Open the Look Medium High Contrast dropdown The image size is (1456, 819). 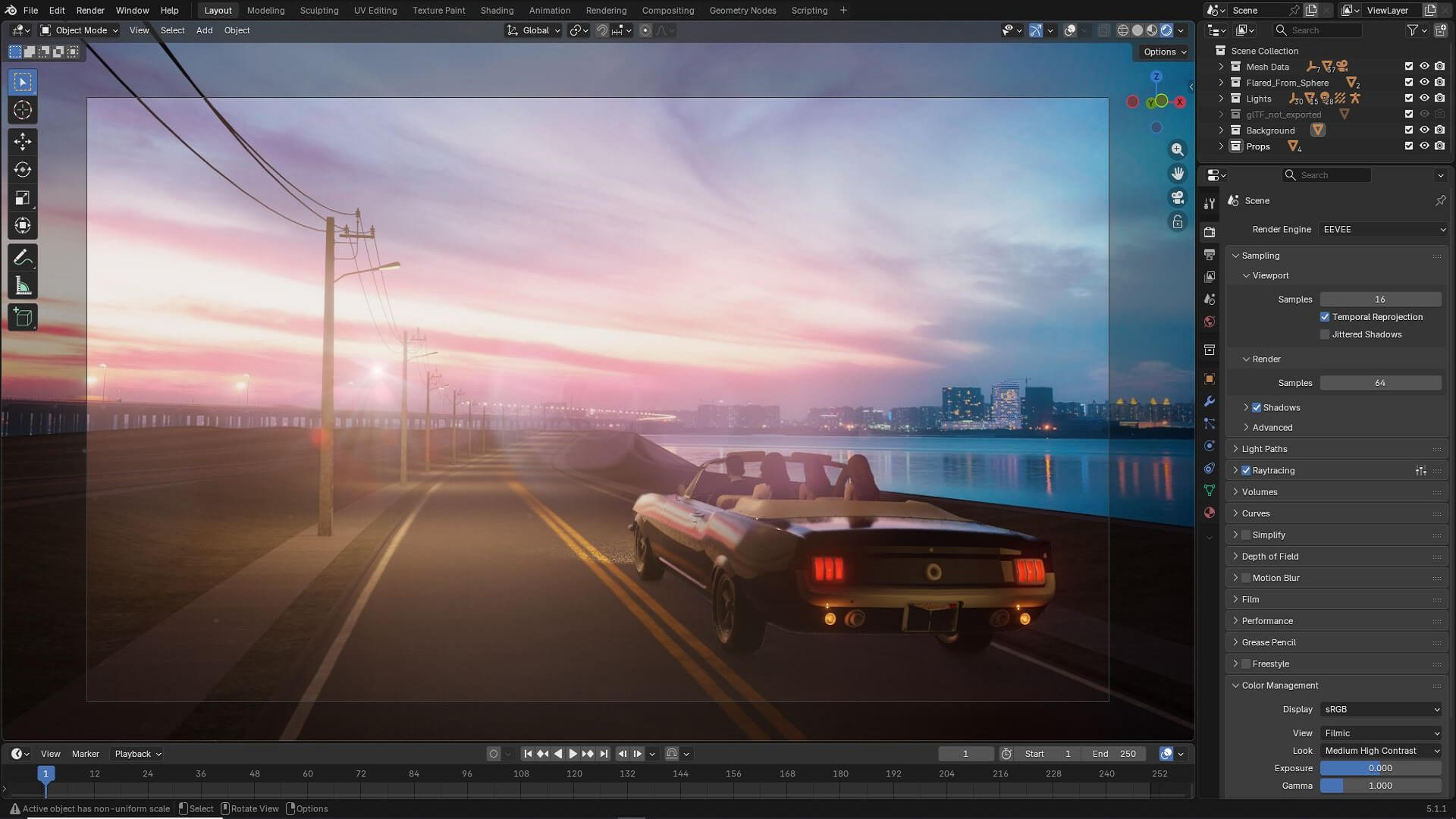pos(1381,751)
